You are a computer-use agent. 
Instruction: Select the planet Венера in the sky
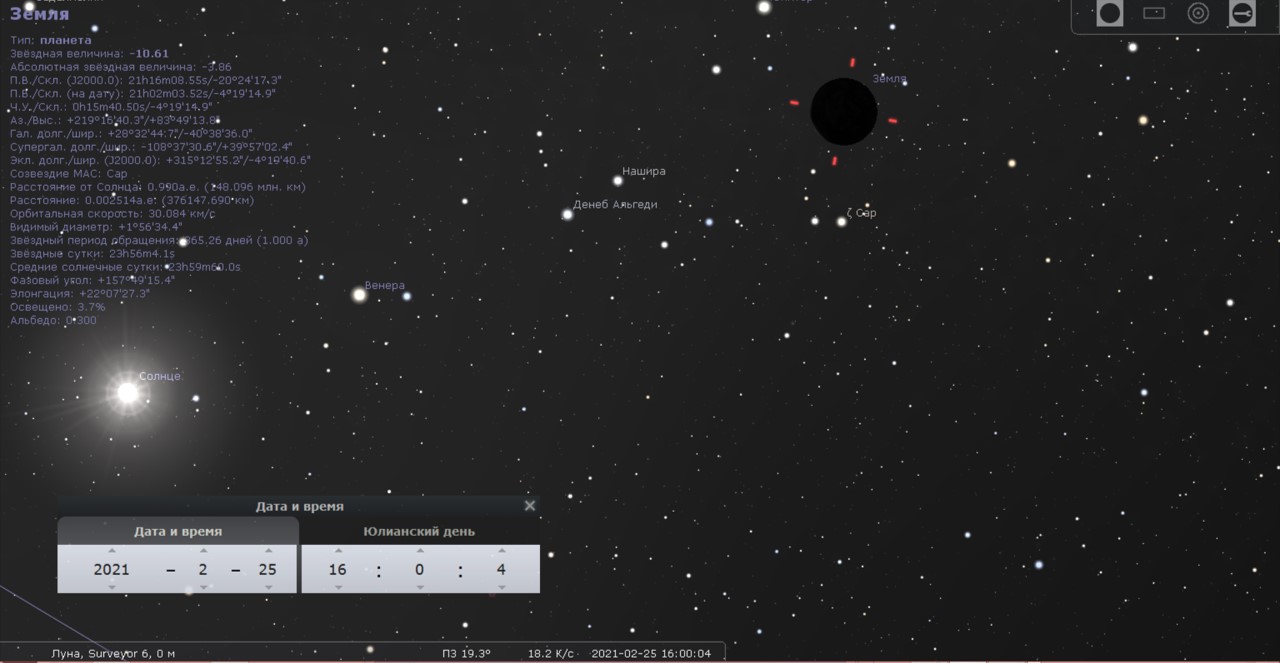pos(360,294)
